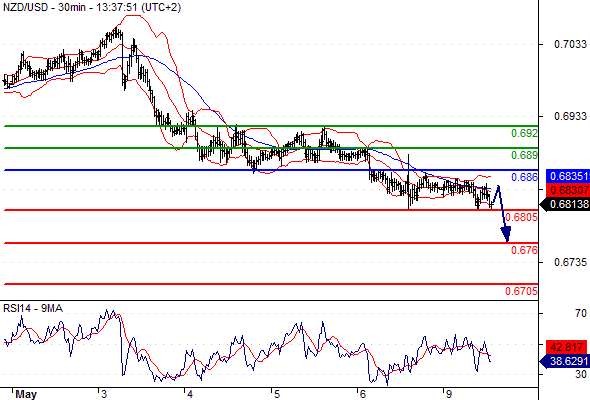The image size is (590, 400).
Task: Select the black 0.68138 current price tag
Action: coord(565,204)
